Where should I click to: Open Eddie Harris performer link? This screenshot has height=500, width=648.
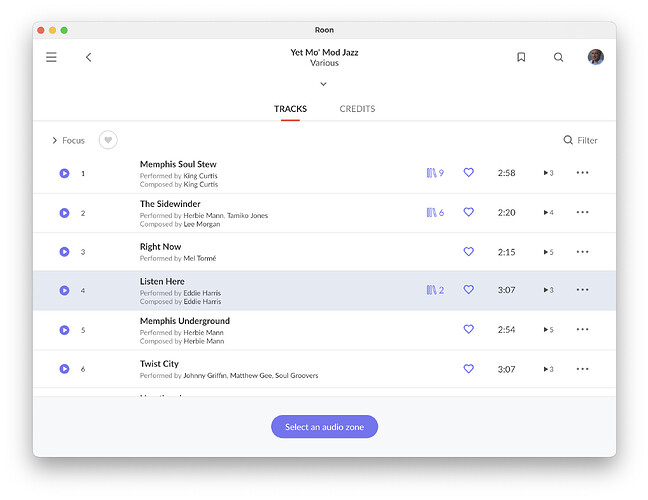coord(202,293)
